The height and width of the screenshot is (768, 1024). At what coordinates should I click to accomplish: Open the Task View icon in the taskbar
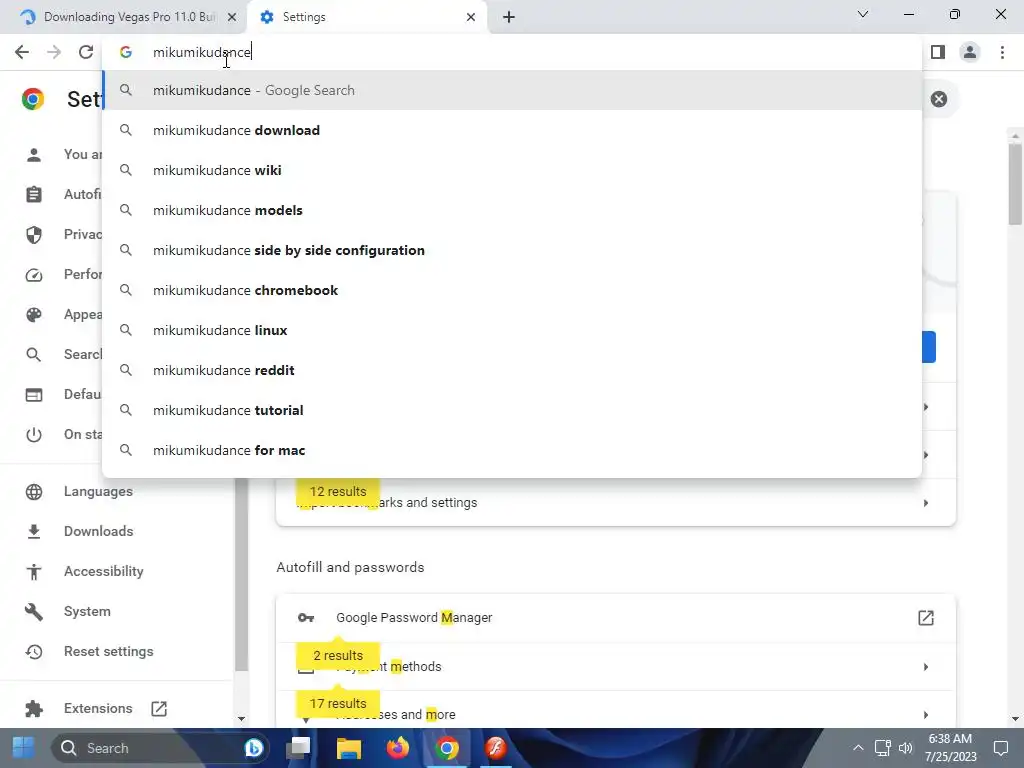298,748
